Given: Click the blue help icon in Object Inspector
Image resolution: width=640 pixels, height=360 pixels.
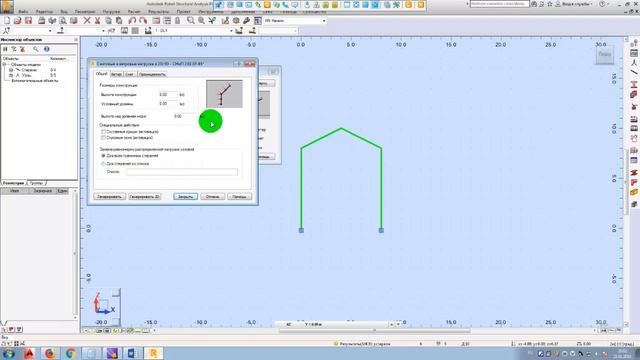Looking at the screenshot, I should pyautogui.click(x=47, y=49).
